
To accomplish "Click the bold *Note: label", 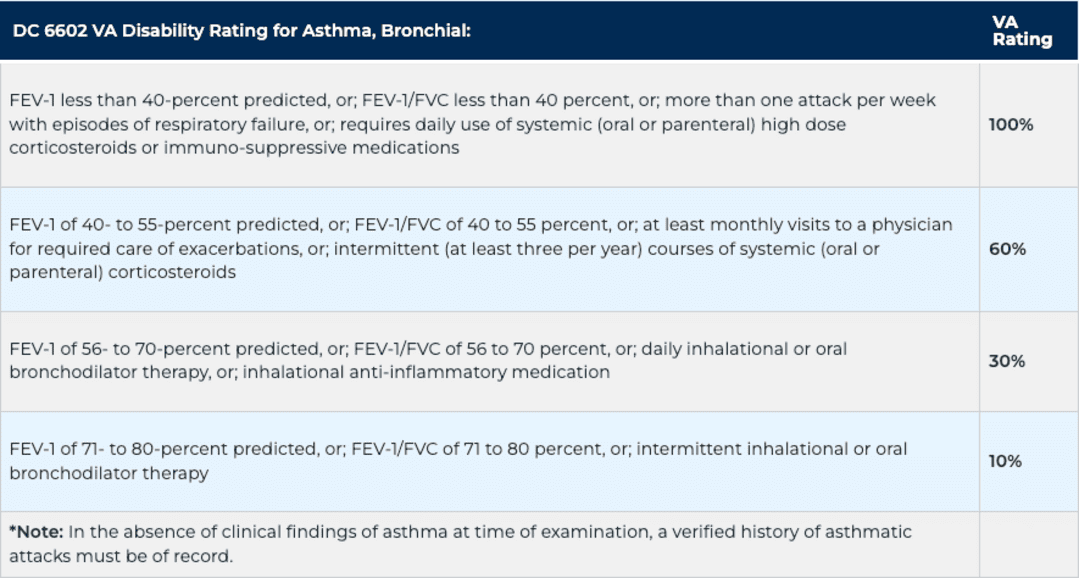I will 36,532.
